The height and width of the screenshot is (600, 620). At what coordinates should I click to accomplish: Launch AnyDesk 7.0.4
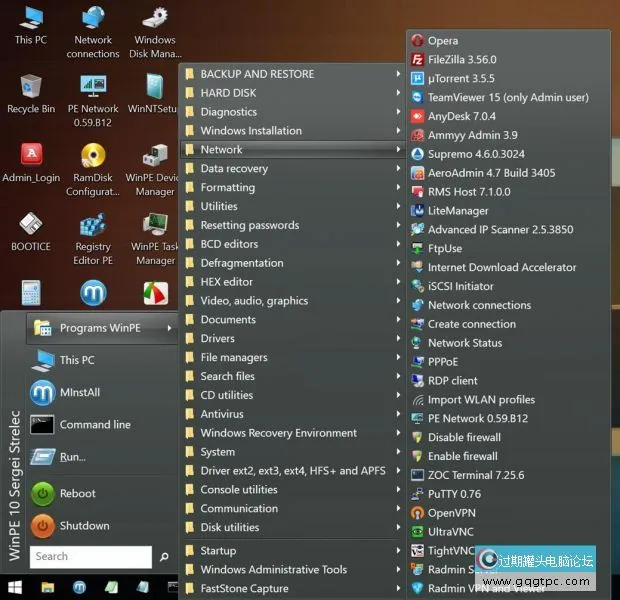461,117
